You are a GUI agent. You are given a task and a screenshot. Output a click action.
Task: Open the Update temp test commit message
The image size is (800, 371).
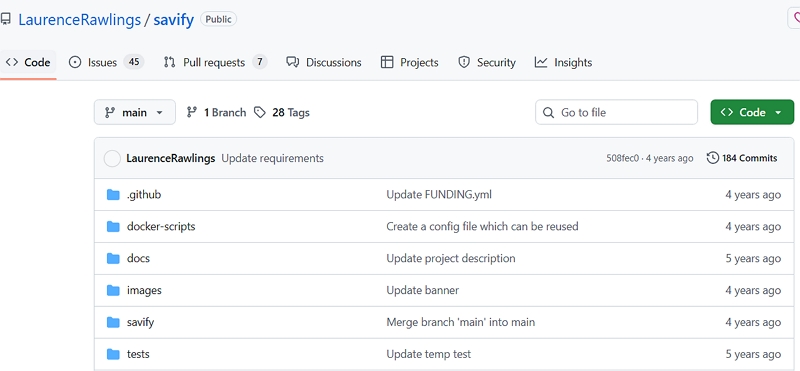point(429,354)
